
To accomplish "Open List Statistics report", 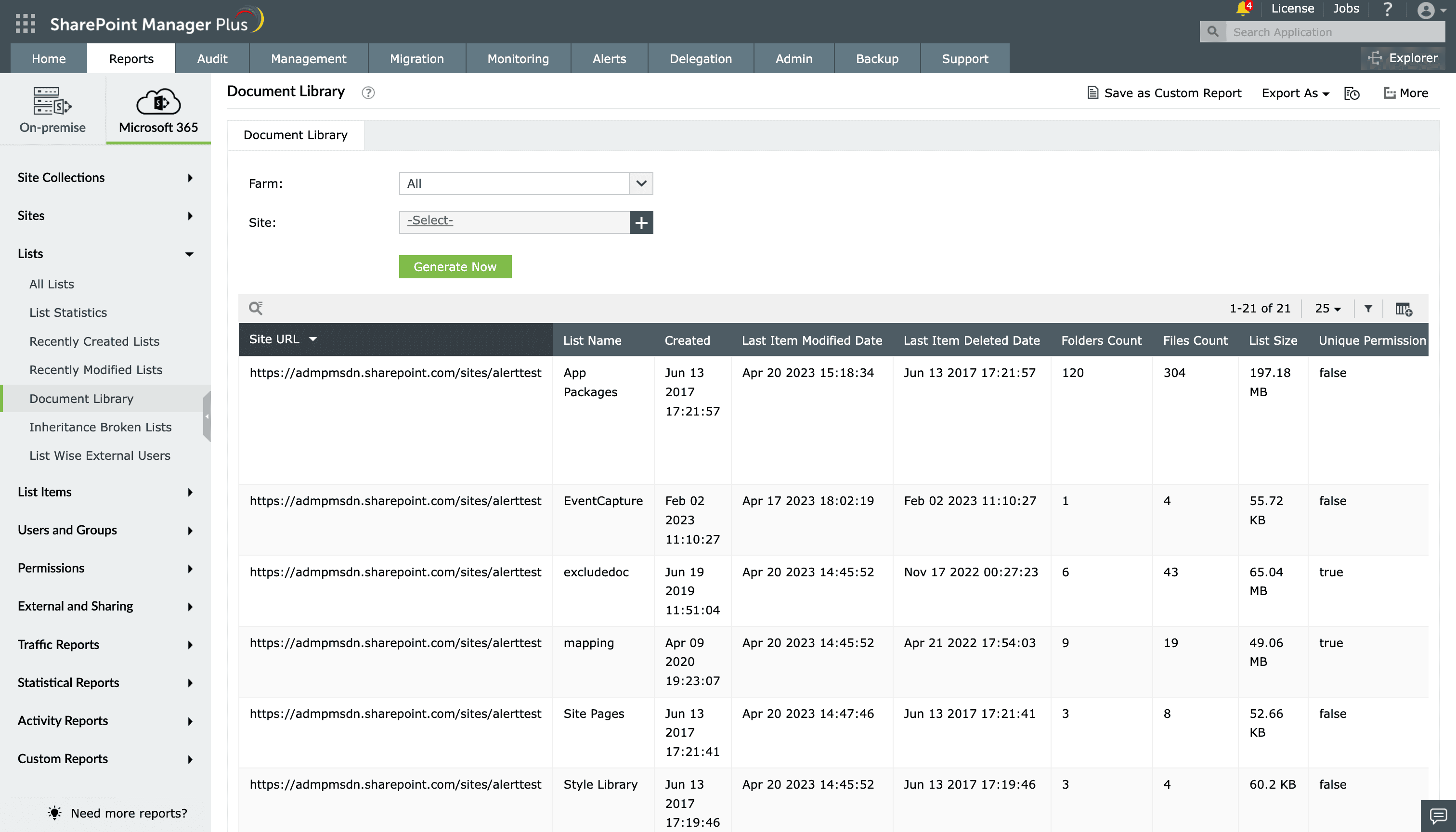I will (68, 312).
